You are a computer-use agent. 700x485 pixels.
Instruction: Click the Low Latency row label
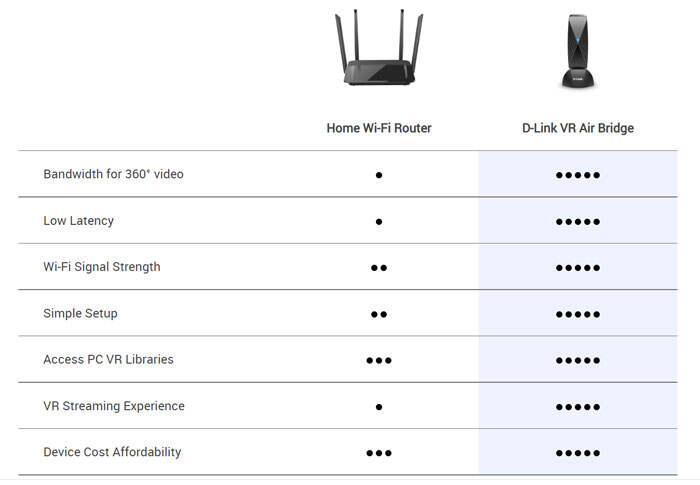pyautogui.click(x=78, y=220)
